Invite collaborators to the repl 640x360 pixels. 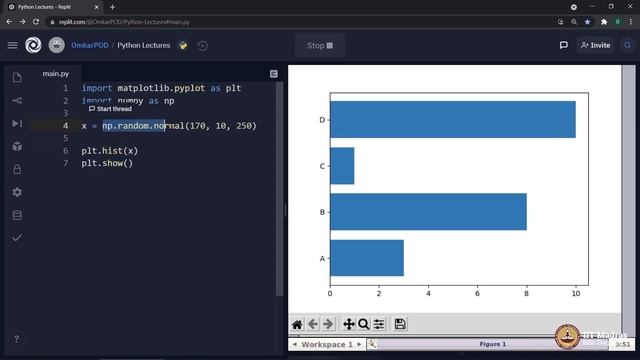point(596,45)
